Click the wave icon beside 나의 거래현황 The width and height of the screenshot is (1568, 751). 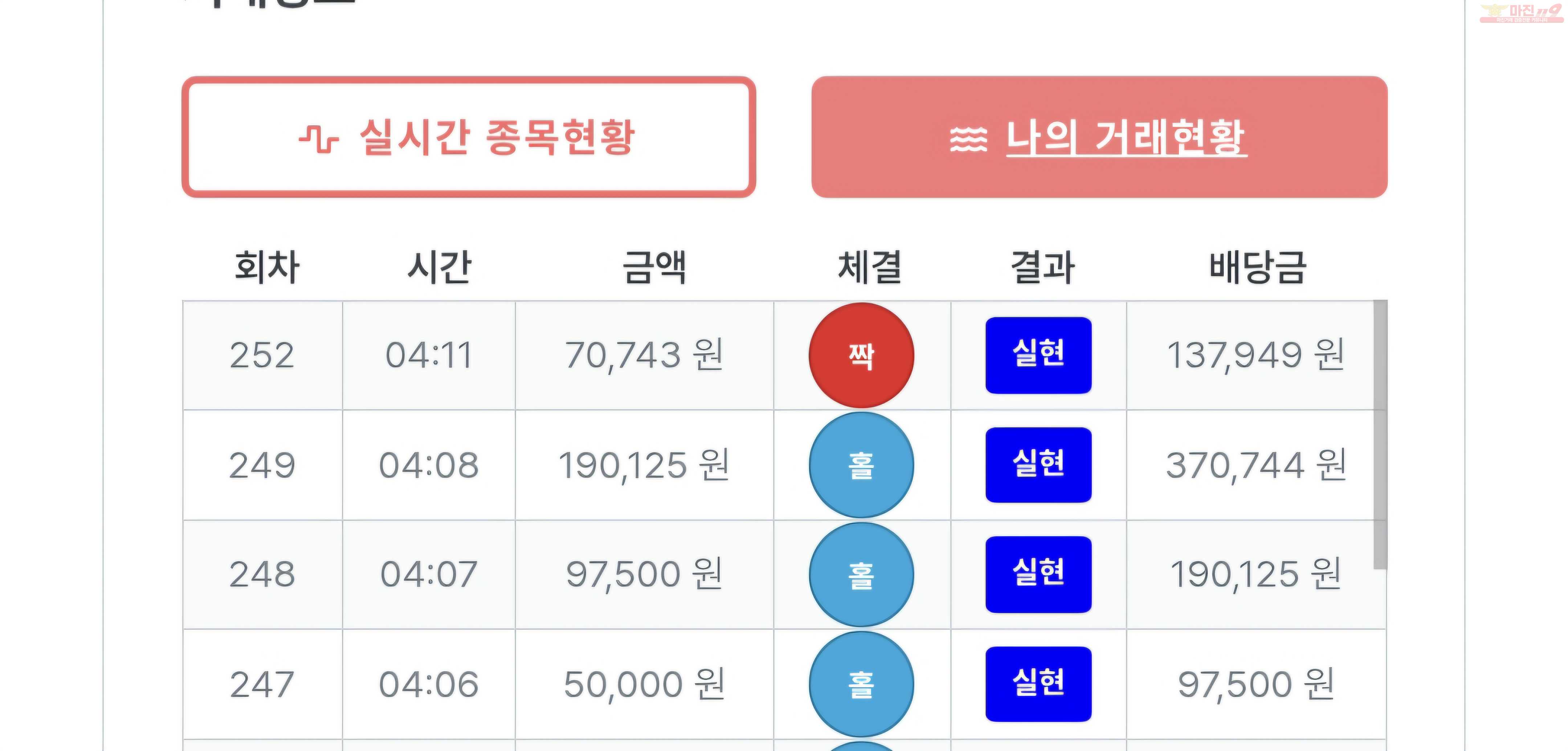coord(968,139)
